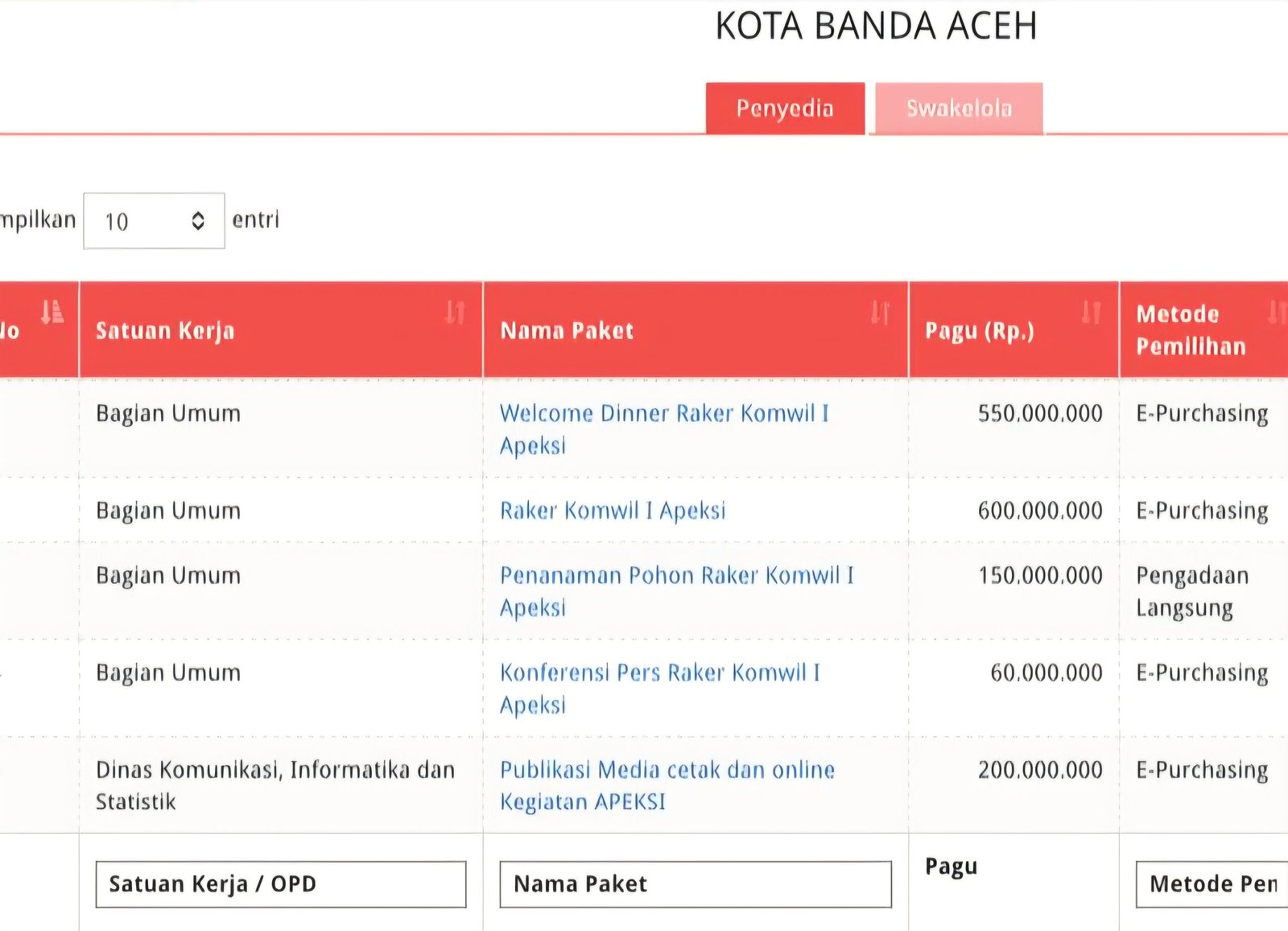Click sort icon in No column header
1288x931 pixels.
click(x=52, y=312)
